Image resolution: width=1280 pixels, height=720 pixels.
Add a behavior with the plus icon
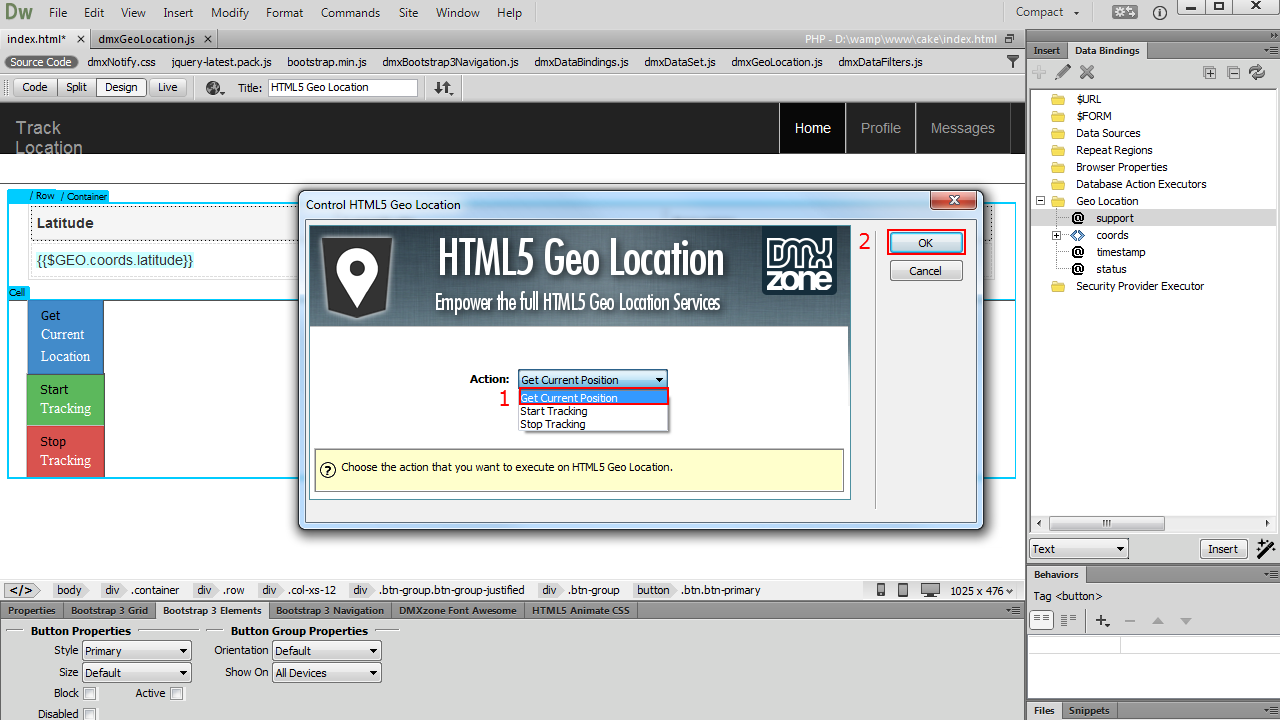(1103, 621)
